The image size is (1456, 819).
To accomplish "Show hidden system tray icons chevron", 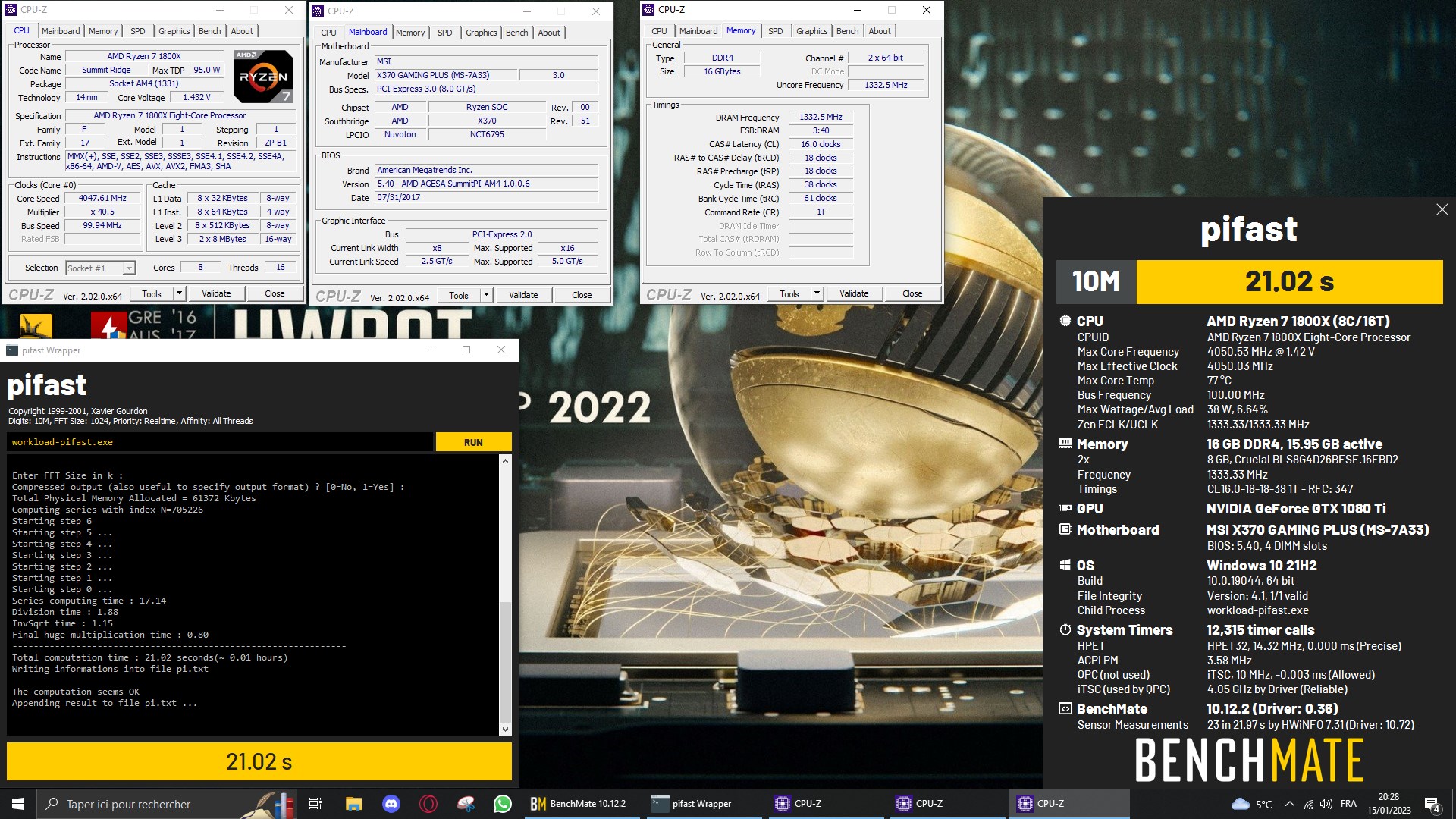I will tap(1289, 804).
